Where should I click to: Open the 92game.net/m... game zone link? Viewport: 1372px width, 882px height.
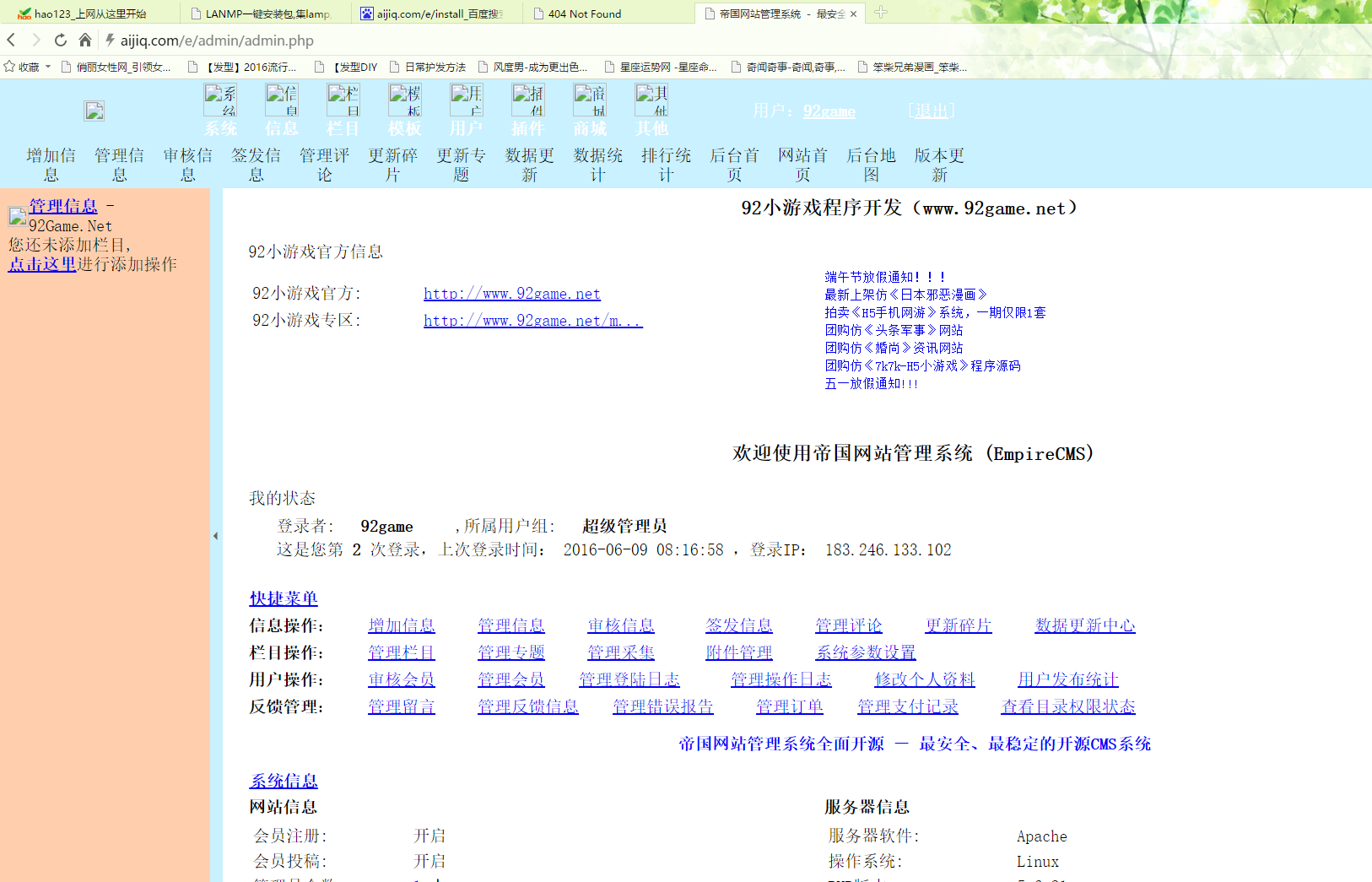click(x=533, y=321)
